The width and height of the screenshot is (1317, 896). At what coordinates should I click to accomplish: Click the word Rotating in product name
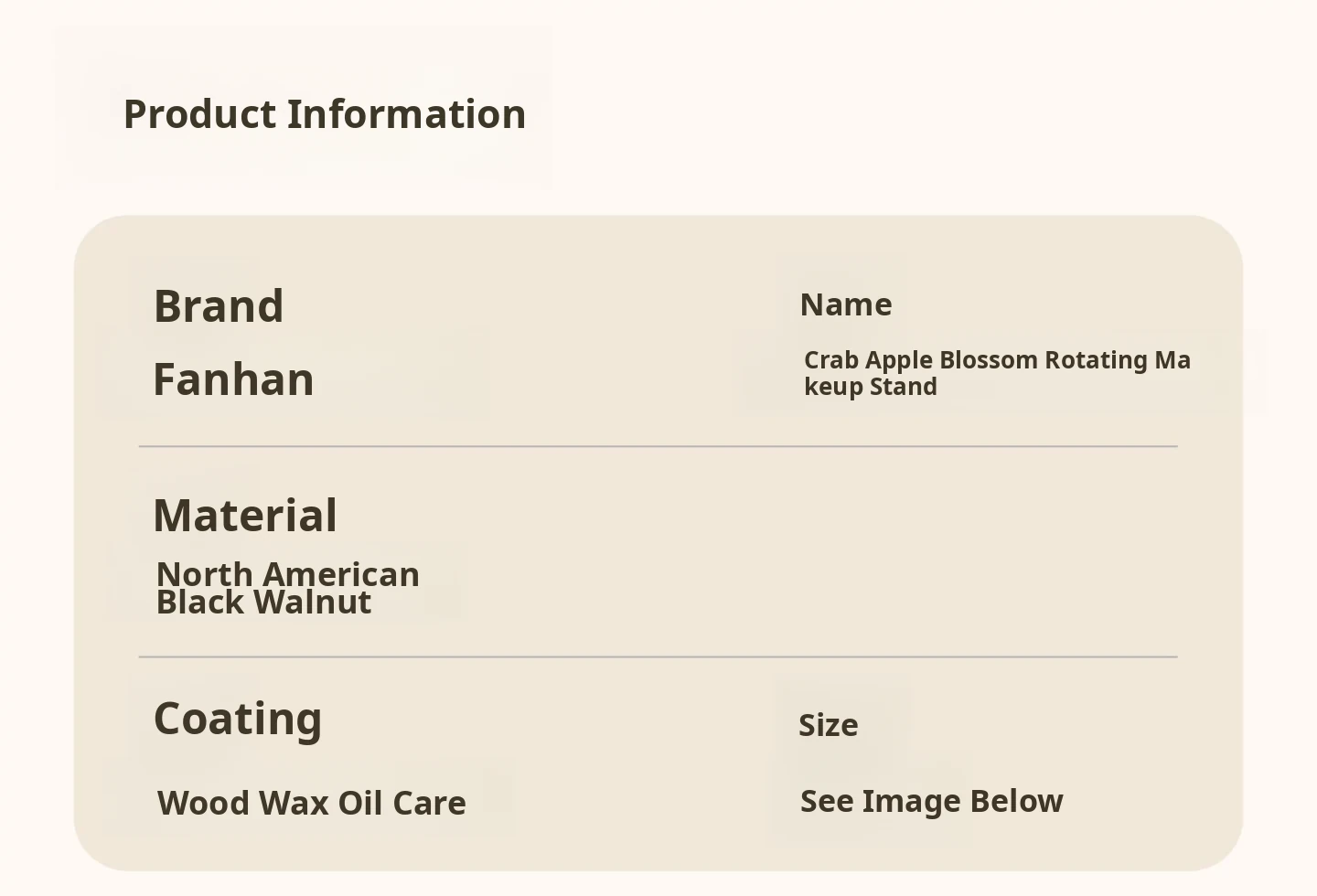coord(1096,360)
